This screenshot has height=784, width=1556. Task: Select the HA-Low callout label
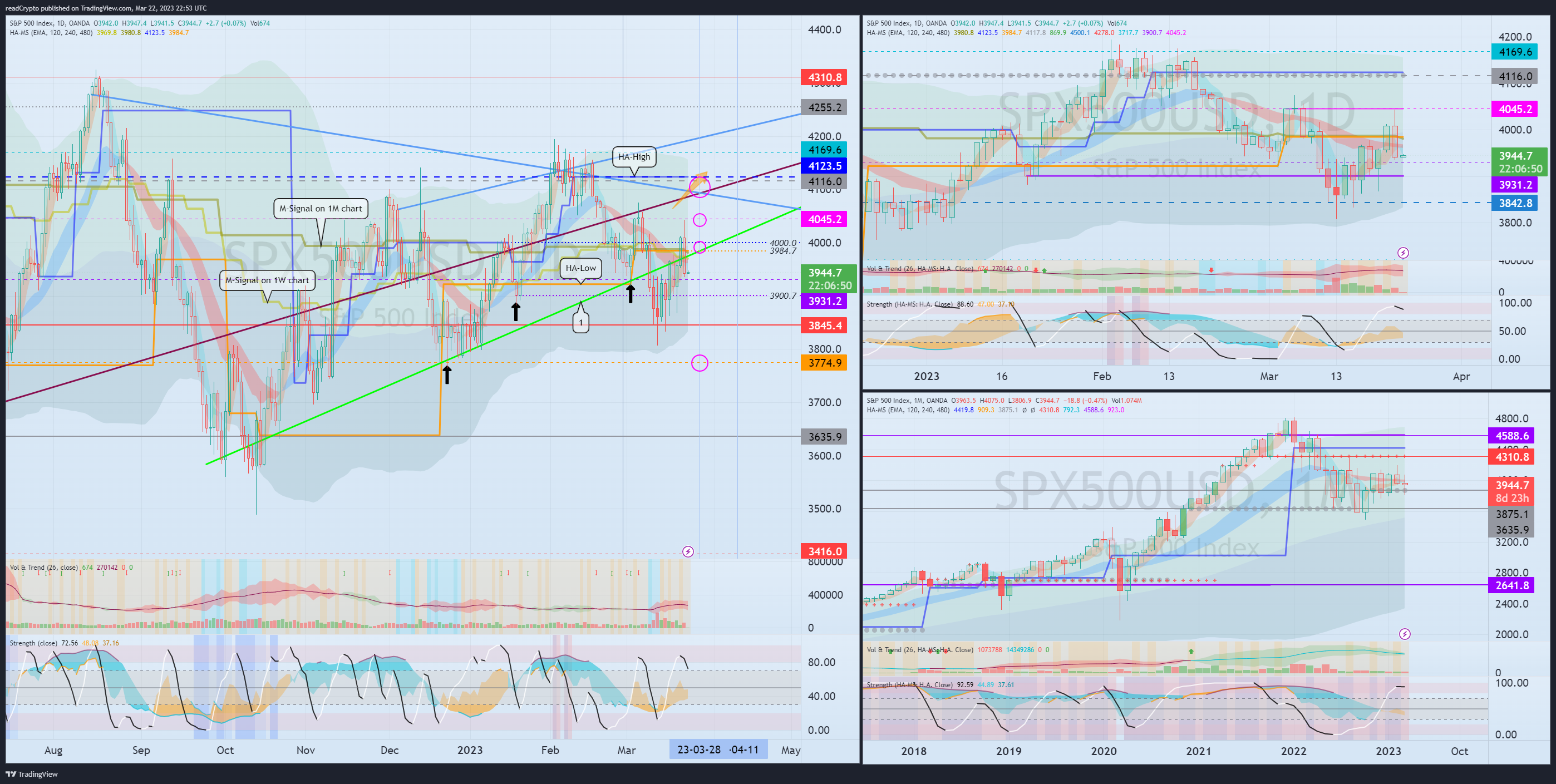(580, 268)
